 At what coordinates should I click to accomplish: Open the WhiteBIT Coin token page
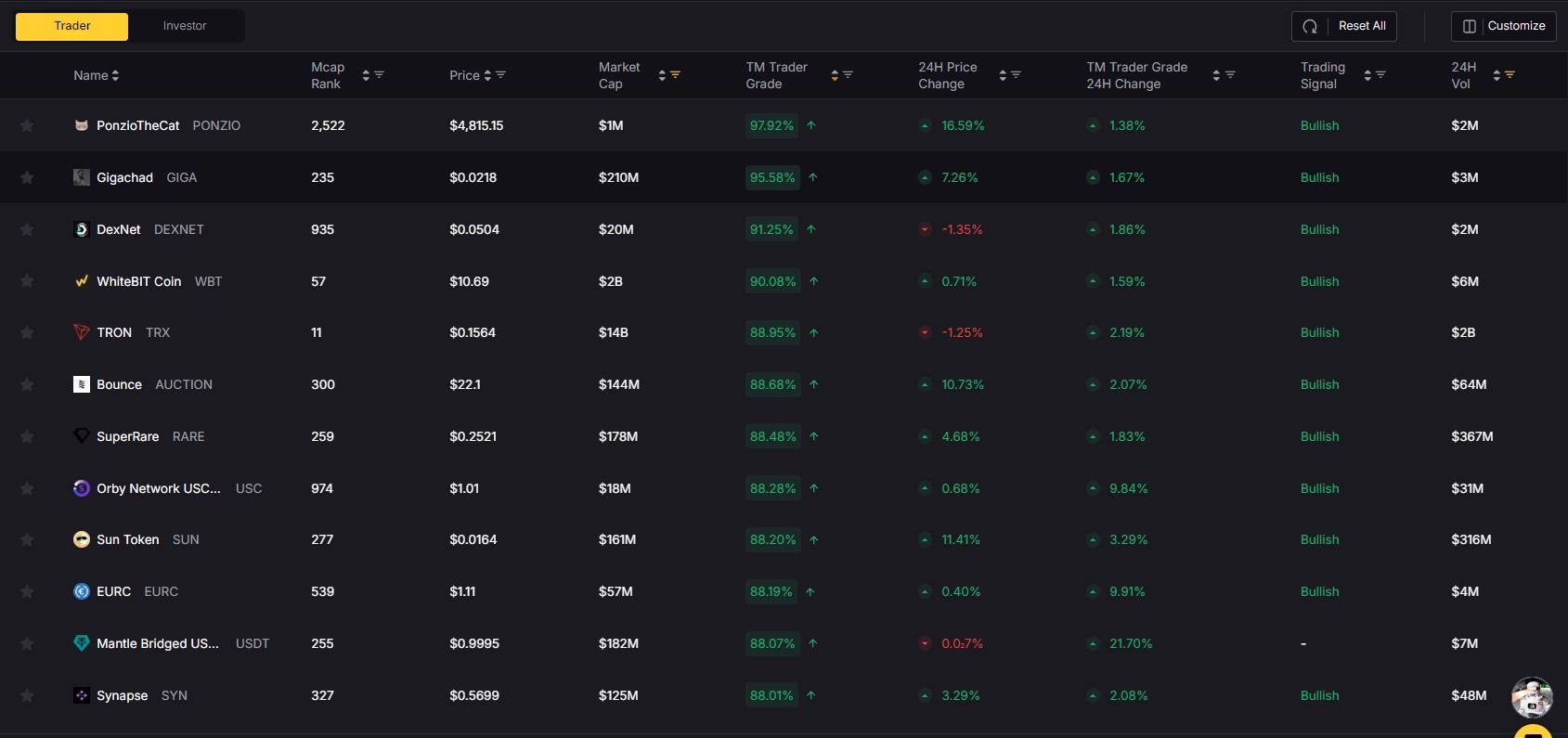pos(139,281)
